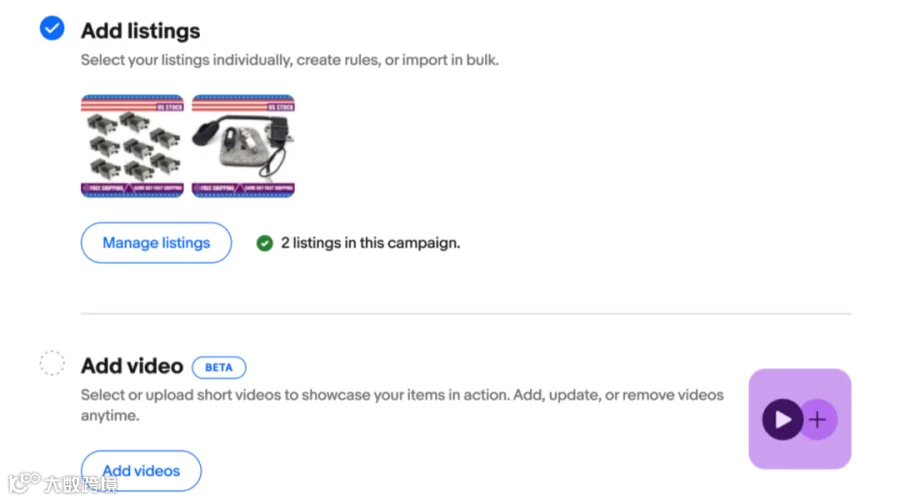Click the plus icon in purple video tile
This screenshot has height=501, width=900.
818,420
